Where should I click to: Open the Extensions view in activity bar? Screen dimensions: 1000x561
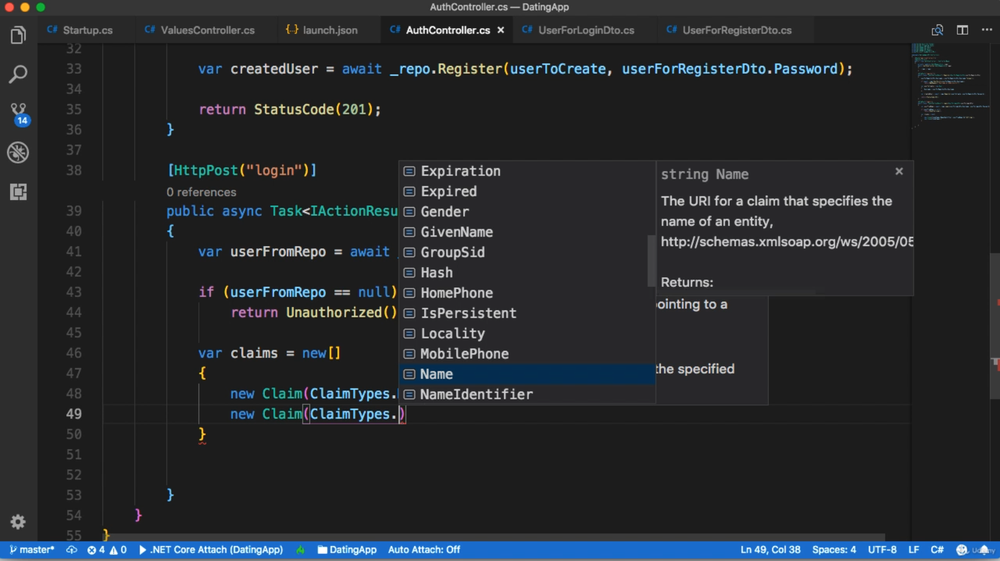tap(18, 191)
